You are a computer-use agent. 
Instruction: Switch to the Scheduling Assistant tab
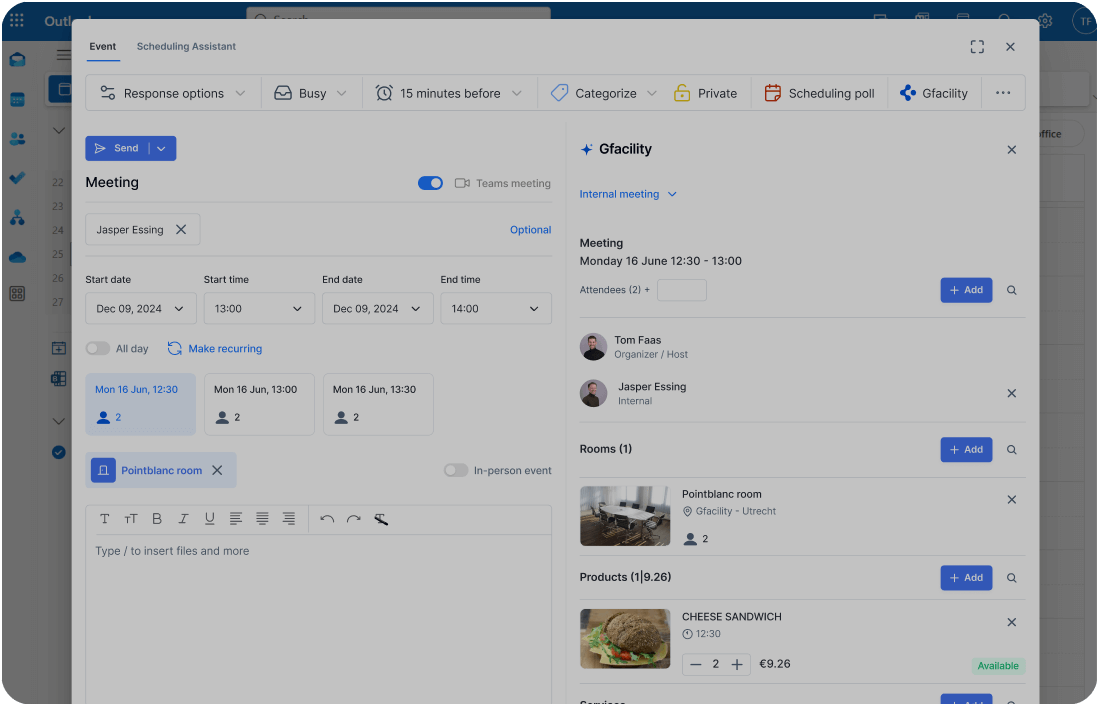click(x=186, y=47)
